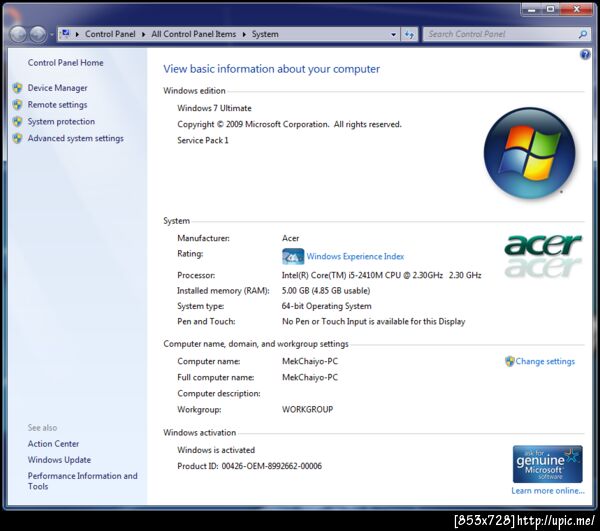Close the System window
The width and height of the screenshot is (600, 531).
[577, 9]
